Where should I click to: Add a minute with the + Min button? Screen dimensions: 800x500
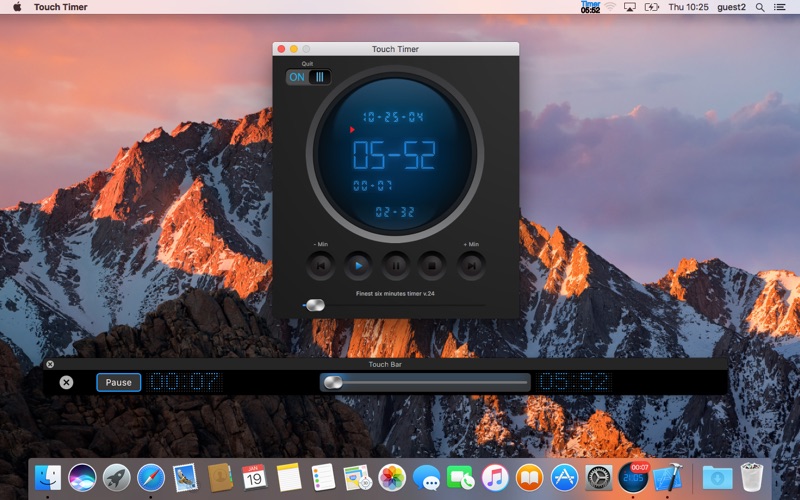click(x=471, y=265)
